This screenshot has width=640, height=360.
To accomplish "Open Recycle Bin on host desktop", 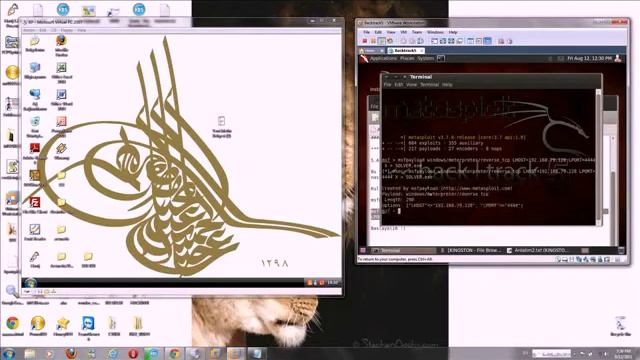I will 620,324.
